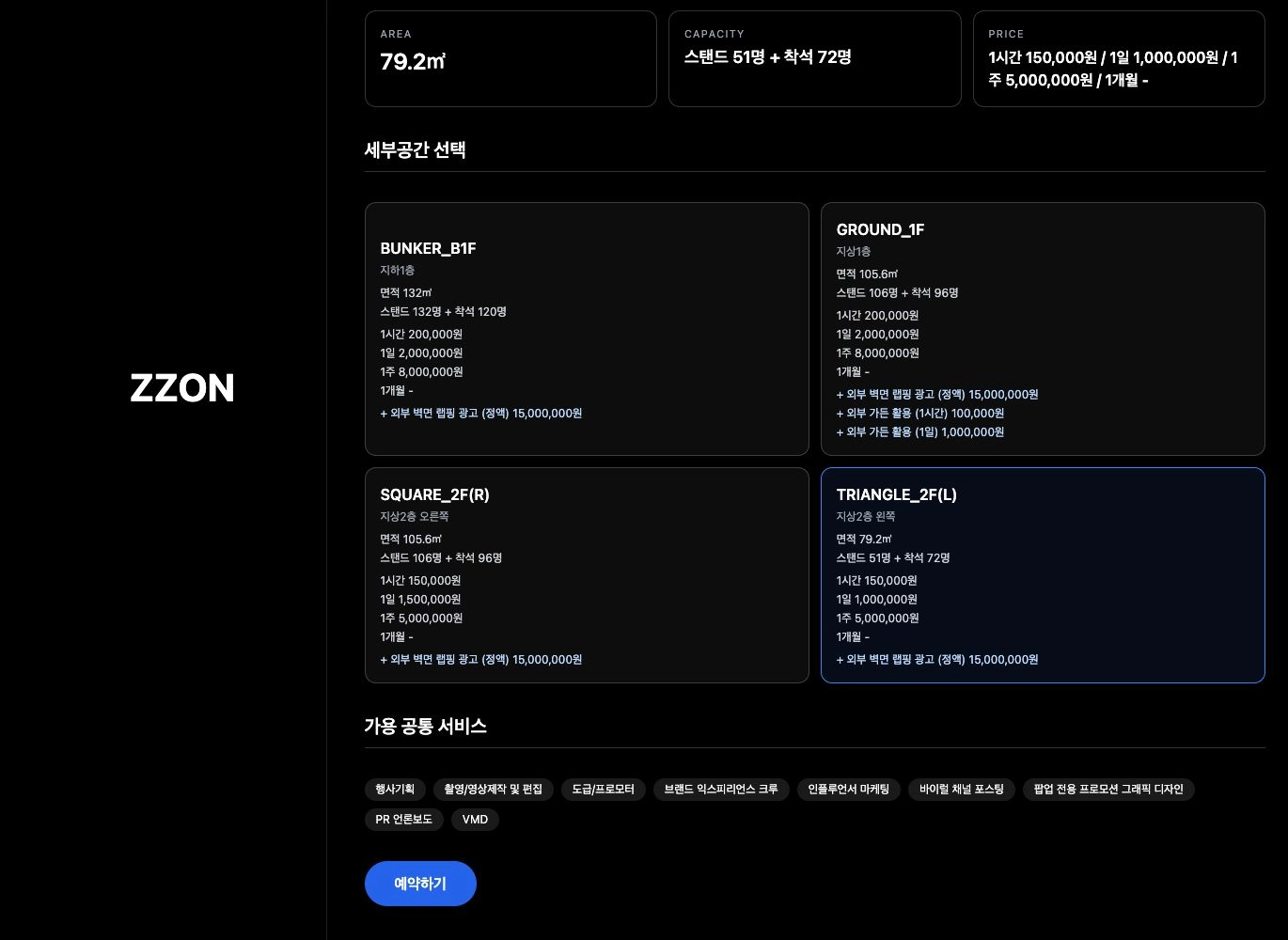Click the 가용 공통 서비스 heading

coord(426,726)
